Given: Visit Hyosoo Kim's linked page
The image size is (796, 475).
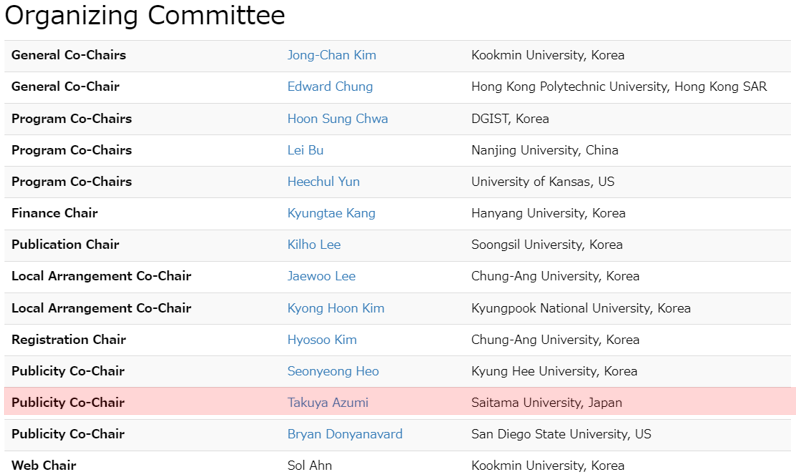Looking at the screenshot, I should pos(322,340).
